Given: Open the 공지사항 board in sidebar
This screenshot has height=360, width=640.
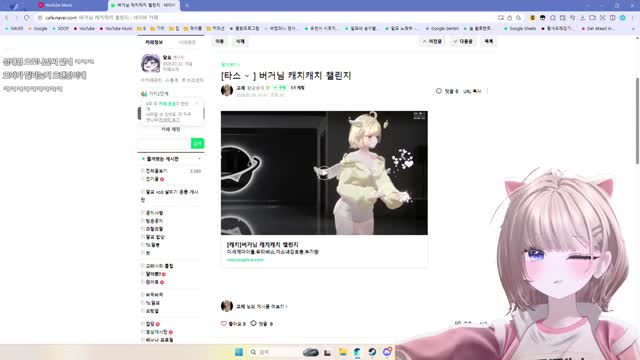Looking at the screenshot, I should [x=154, y=213].
